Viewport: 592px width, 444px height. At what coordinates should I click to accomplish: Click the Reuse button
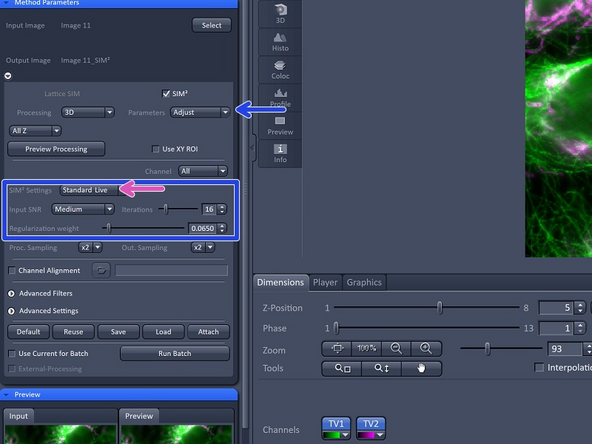[x=73, y=332]
